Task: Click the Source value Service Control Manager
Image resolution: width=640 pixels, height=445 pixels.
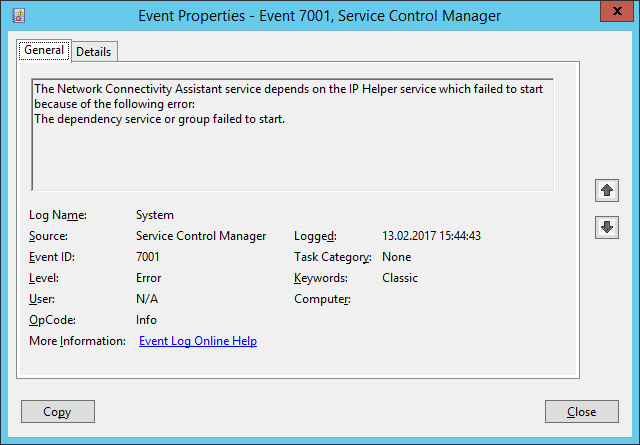Action: [201, 236]
